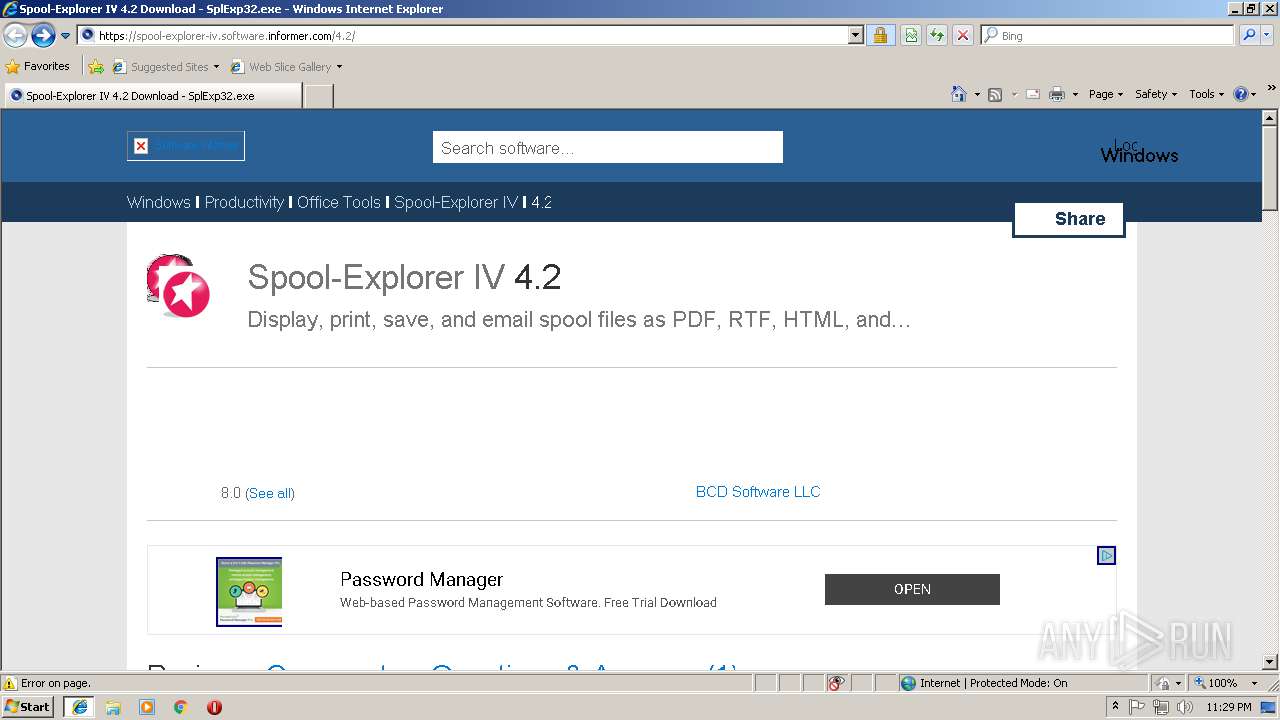Screen dimensions: 1280x720
Task: Click the address bar URL field
Action: [462, 35]
